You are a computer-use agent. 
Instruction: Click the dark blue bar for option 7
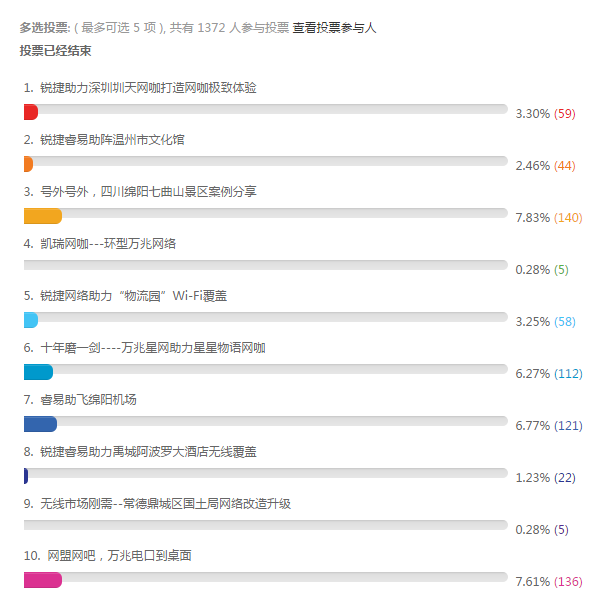click(40, 424)
